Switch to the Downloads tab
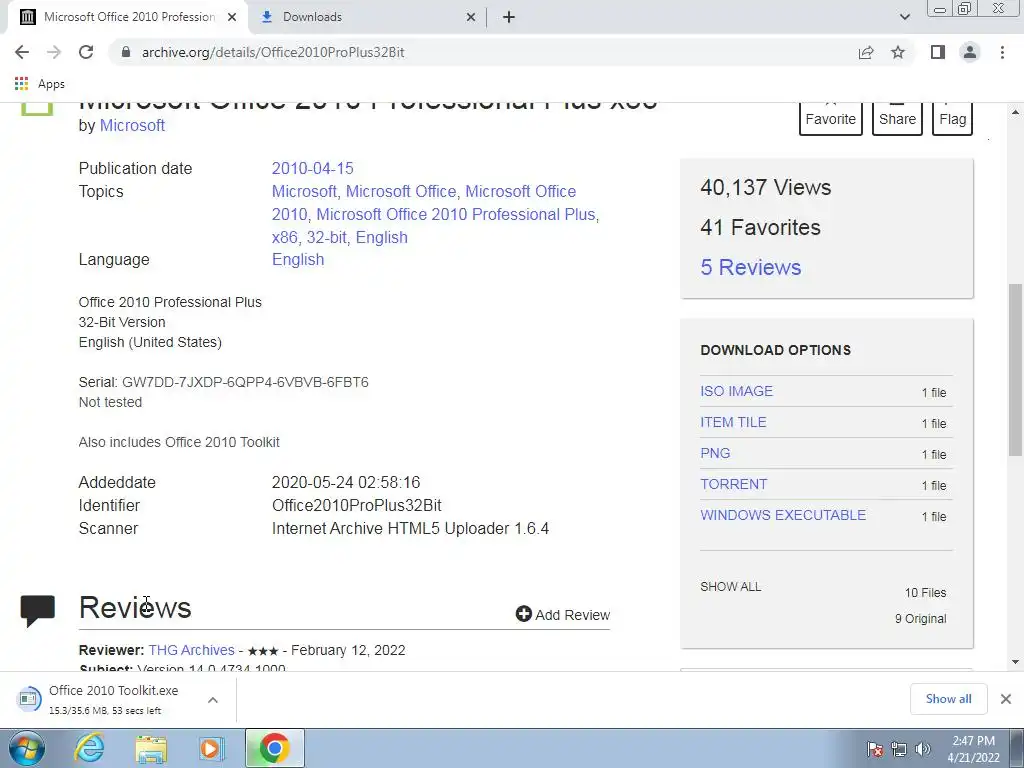This screenshot has width=1024, height=768. (x=368, y=17)
